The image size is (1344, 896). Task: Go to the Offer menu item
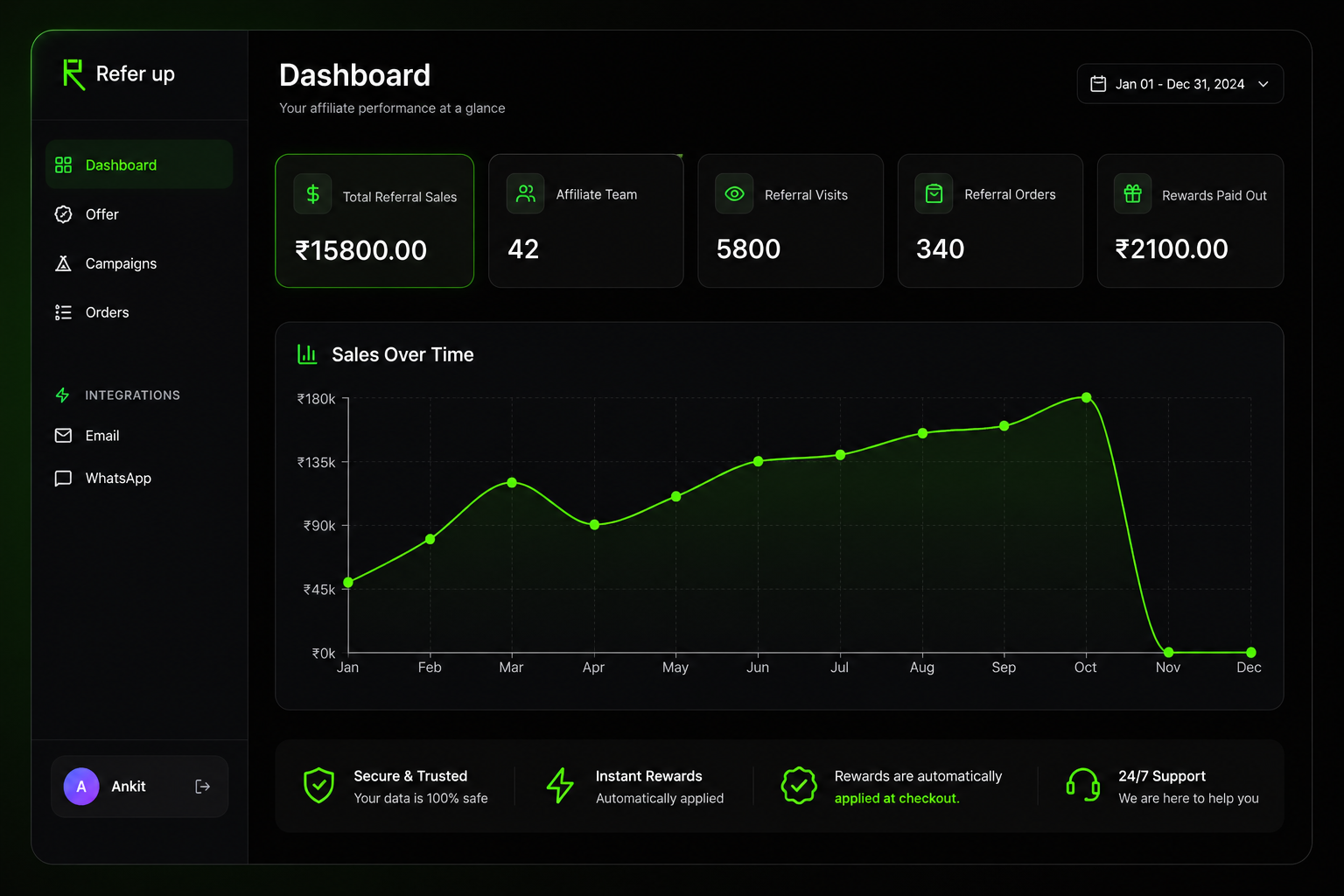tap(139, 214)
